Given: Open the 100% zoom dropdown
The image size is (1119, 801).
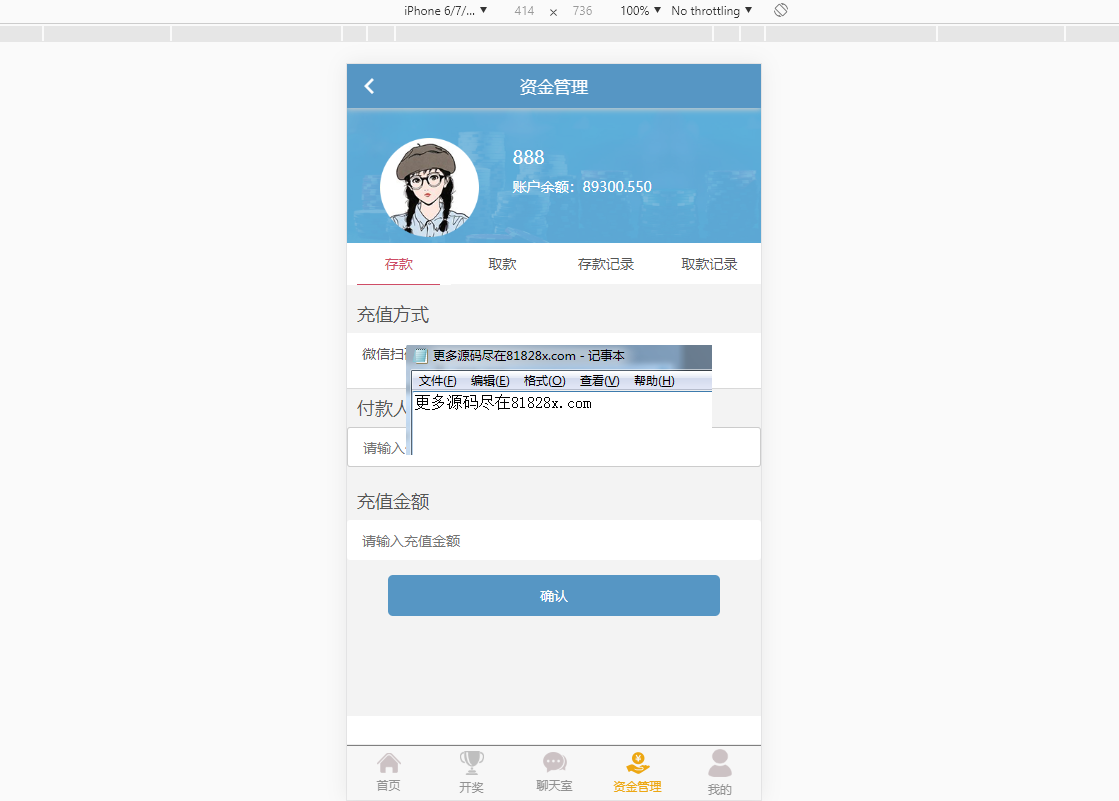Looking at the screenshot, I should pos(641,10).
